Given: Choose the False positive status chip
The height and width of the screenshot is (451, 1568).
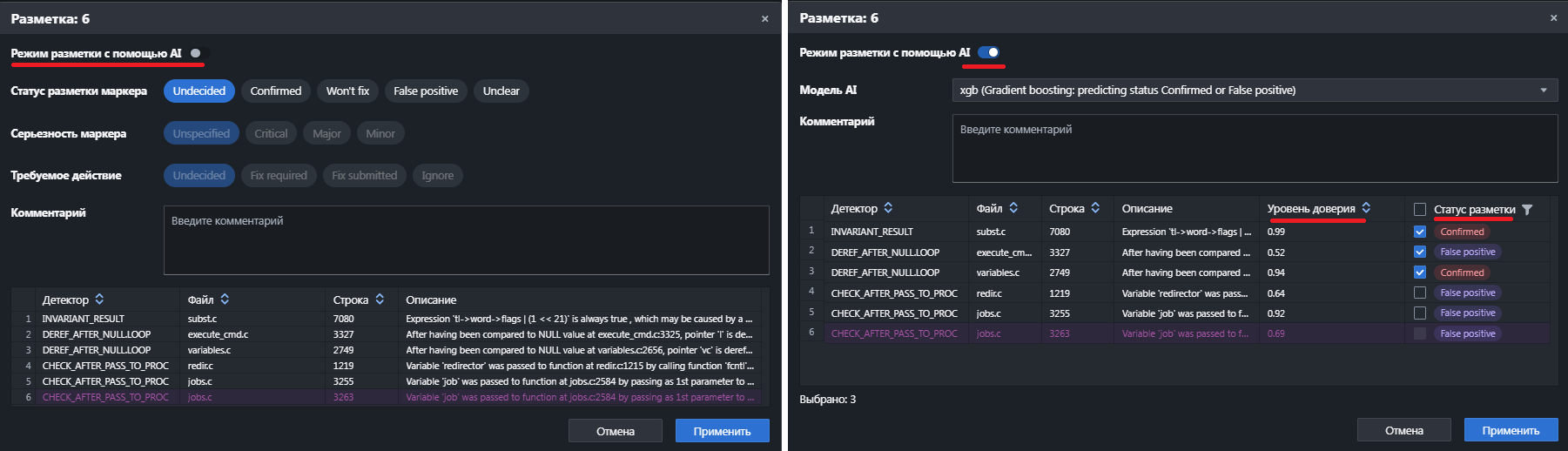Looking at the screenshot, I should click(x=425, y=91).
